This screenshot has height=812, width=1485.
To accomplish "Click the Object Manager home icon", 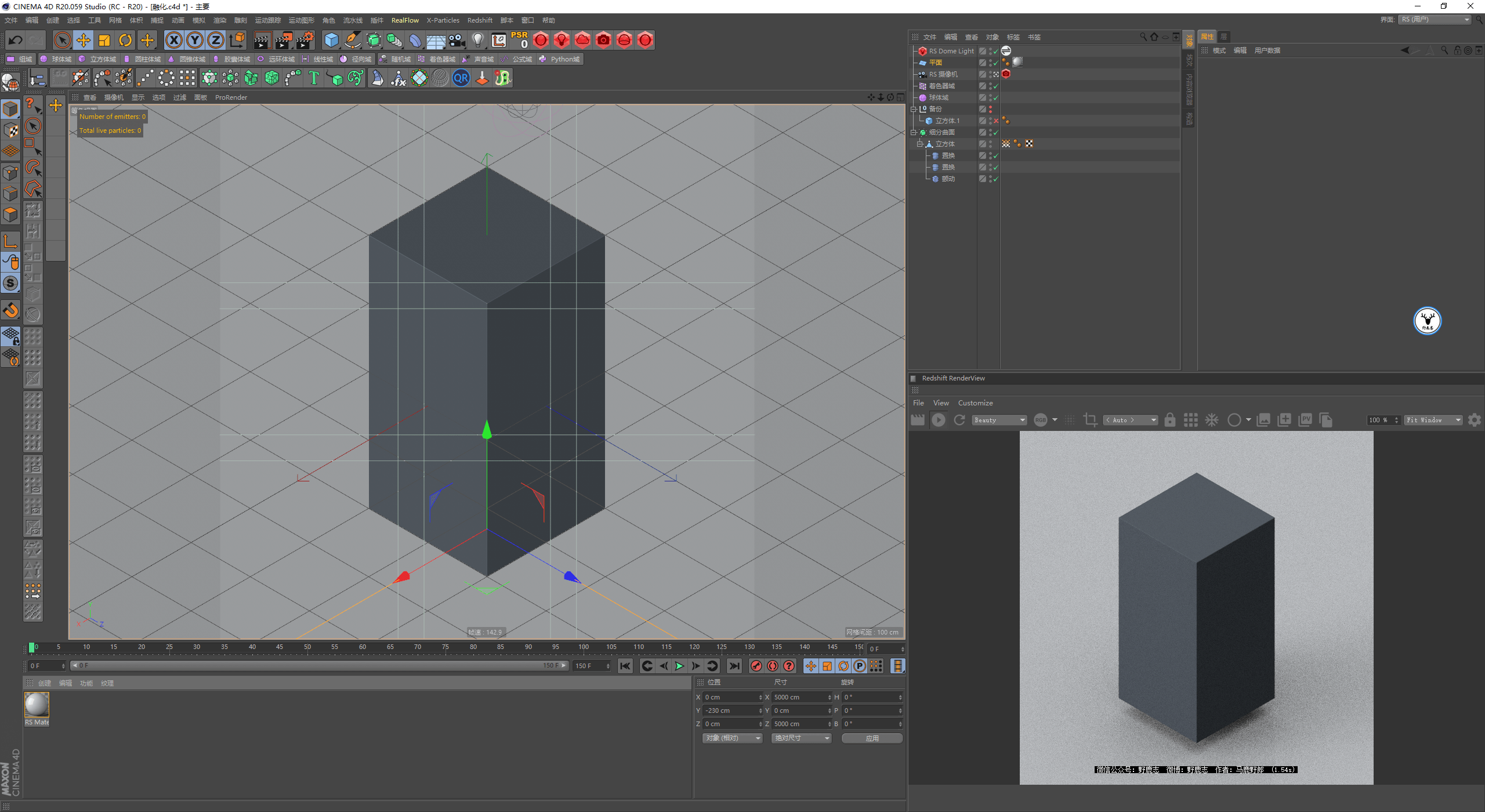I will [1154, 37].
